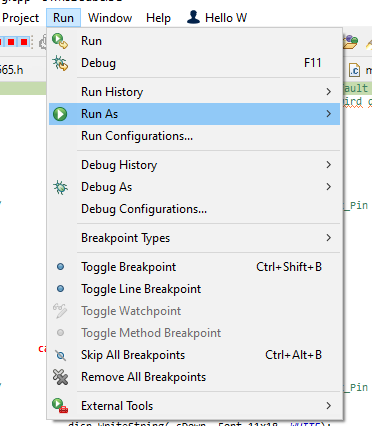Image resolution: width=372 pixels, height=426 pixels.
Task: Toggle Skip All Breakpoints entry
Action: click(x=194, y=355)
